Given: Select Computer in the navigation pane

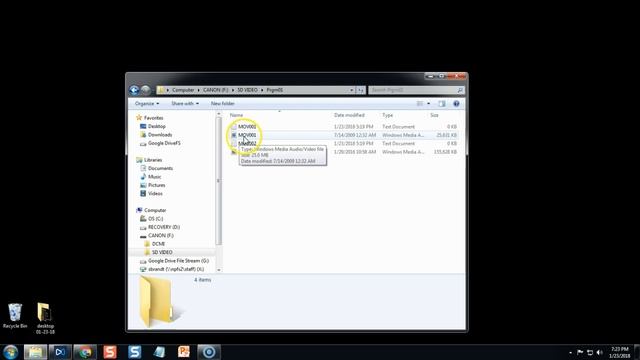Looking at the screenshot, I should pos(155,210).
